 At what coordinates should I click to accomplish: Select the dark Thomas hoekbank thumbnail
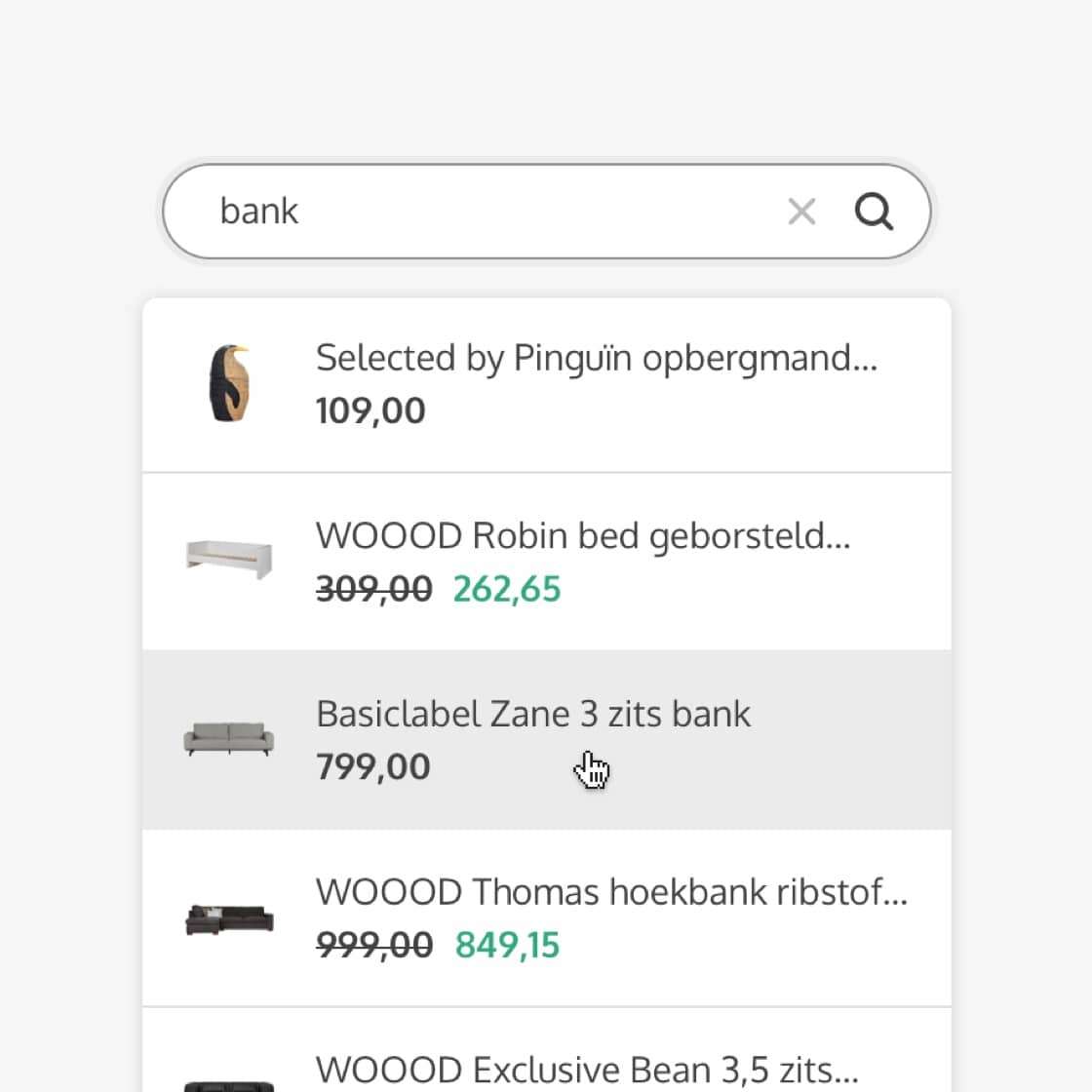[229, 918]
